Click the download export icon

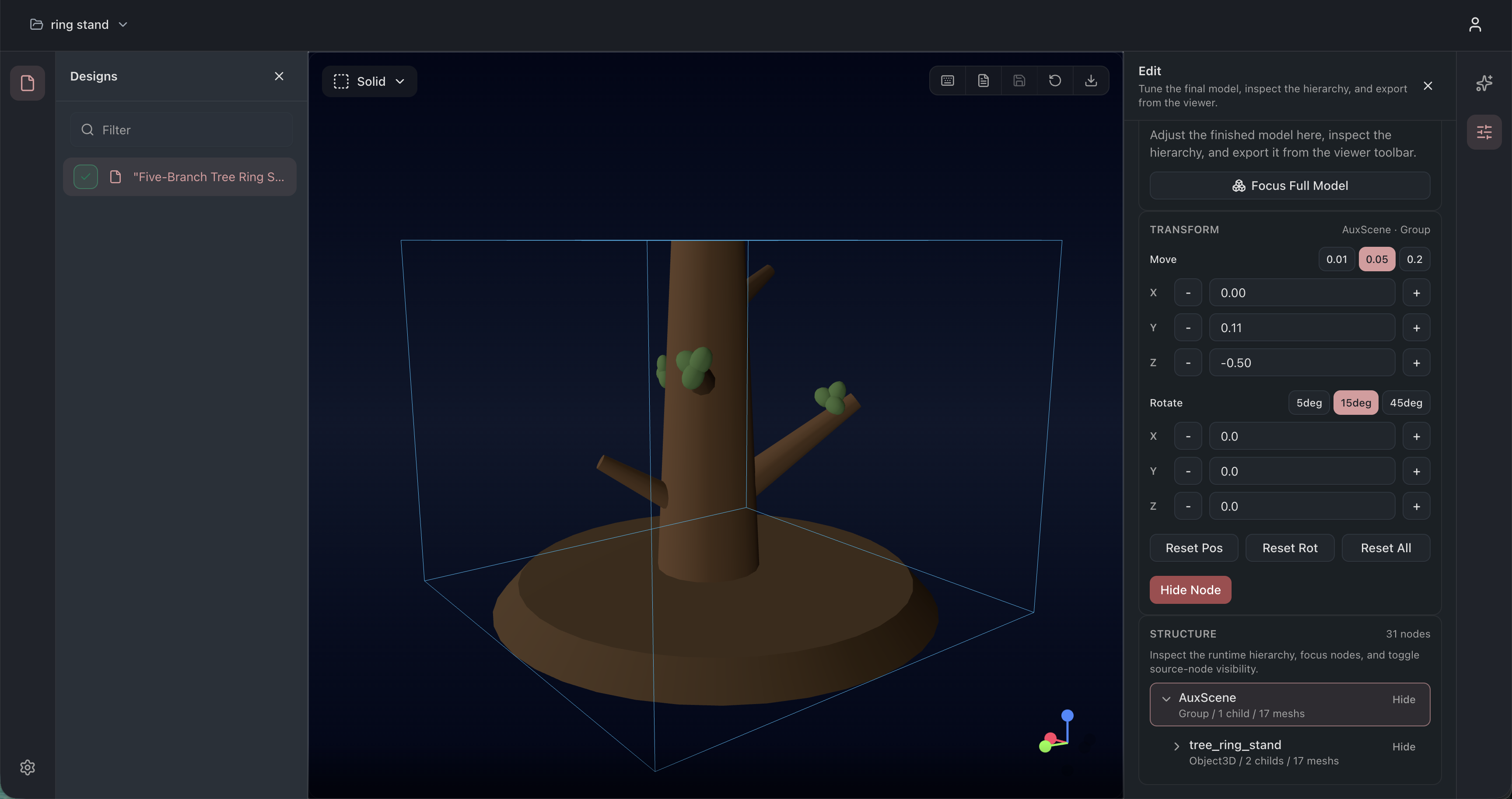pyautogui.click(x=1091, y=81)
